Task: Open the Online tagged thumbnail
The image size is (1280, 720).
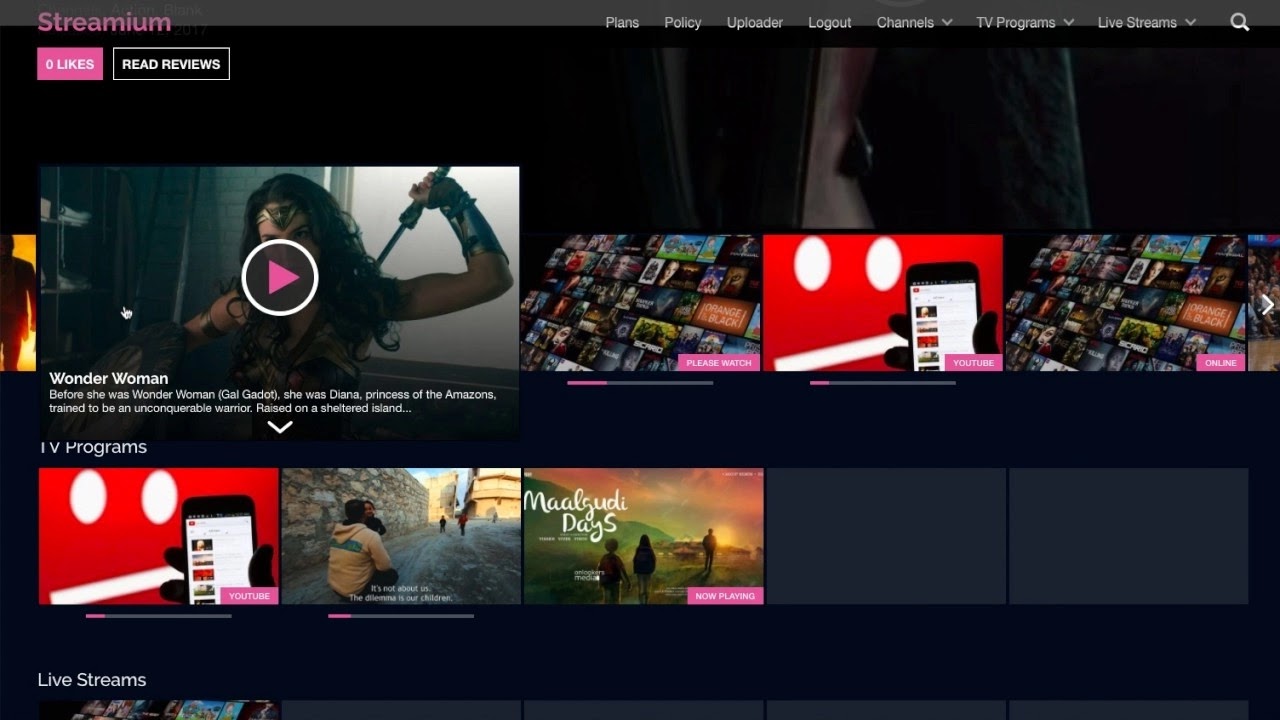Action: click(1126, 303)
